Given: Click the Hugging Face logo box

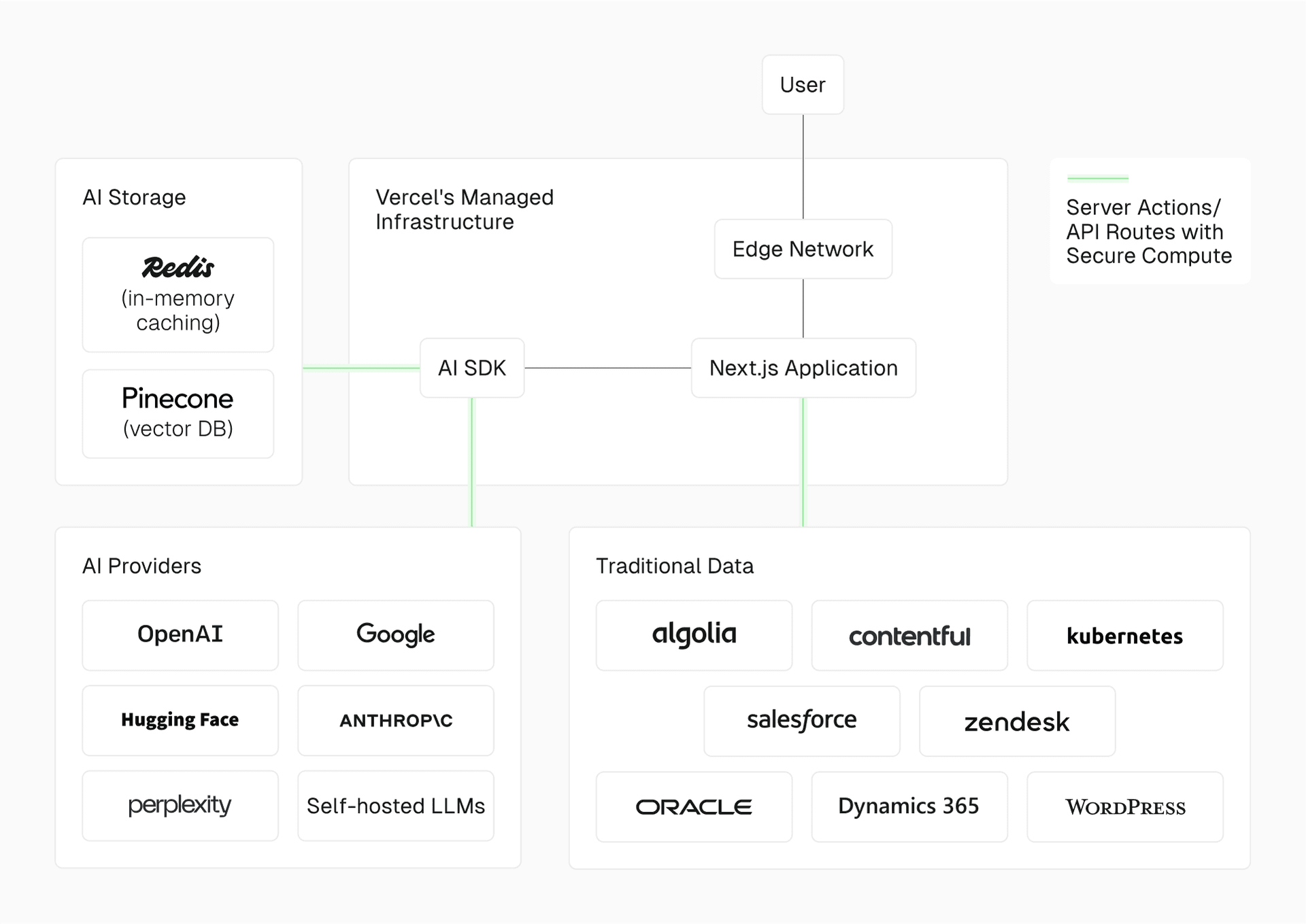Looking at the screenshot, I should coord(180,720).
